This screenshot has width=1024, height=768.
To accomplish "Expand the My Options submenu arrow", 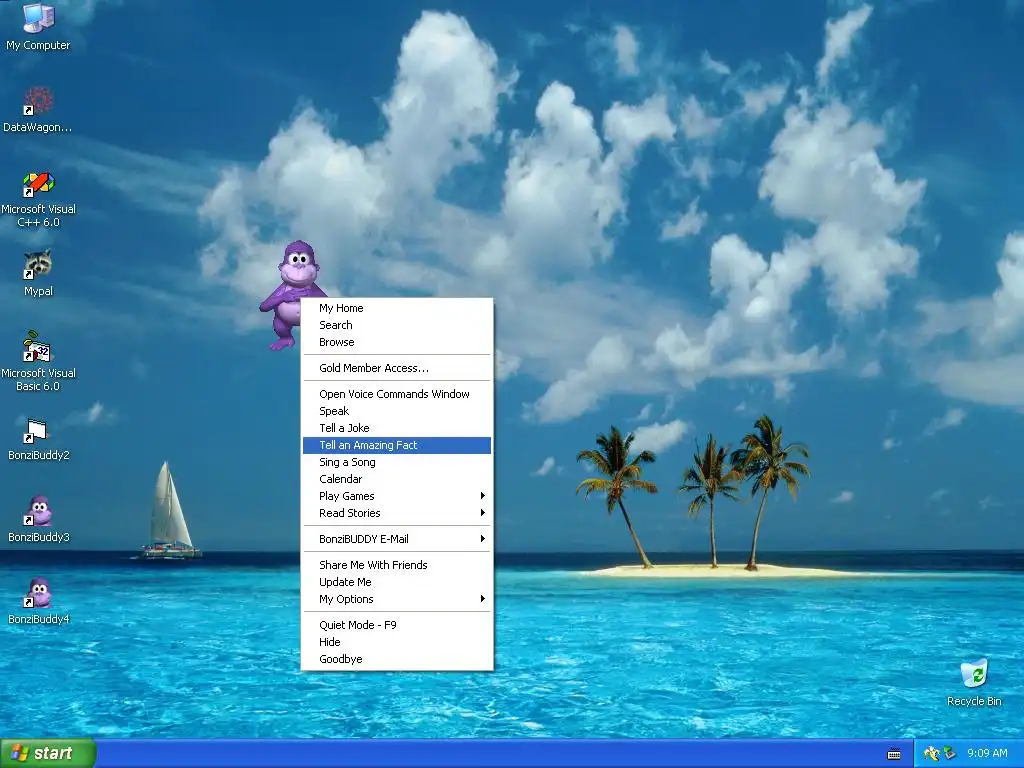I will (x=483, y=599).
